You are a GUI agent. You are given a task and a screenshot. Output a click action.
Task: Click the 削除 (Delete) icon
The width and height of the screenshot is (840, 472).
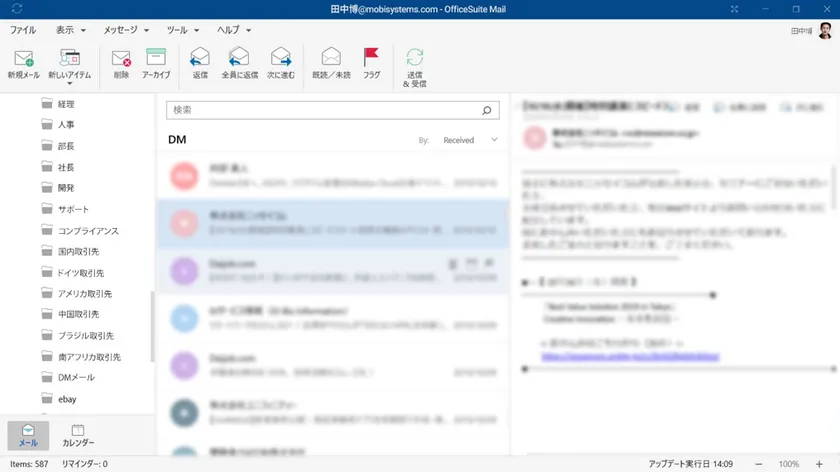(x=121, y=58)
